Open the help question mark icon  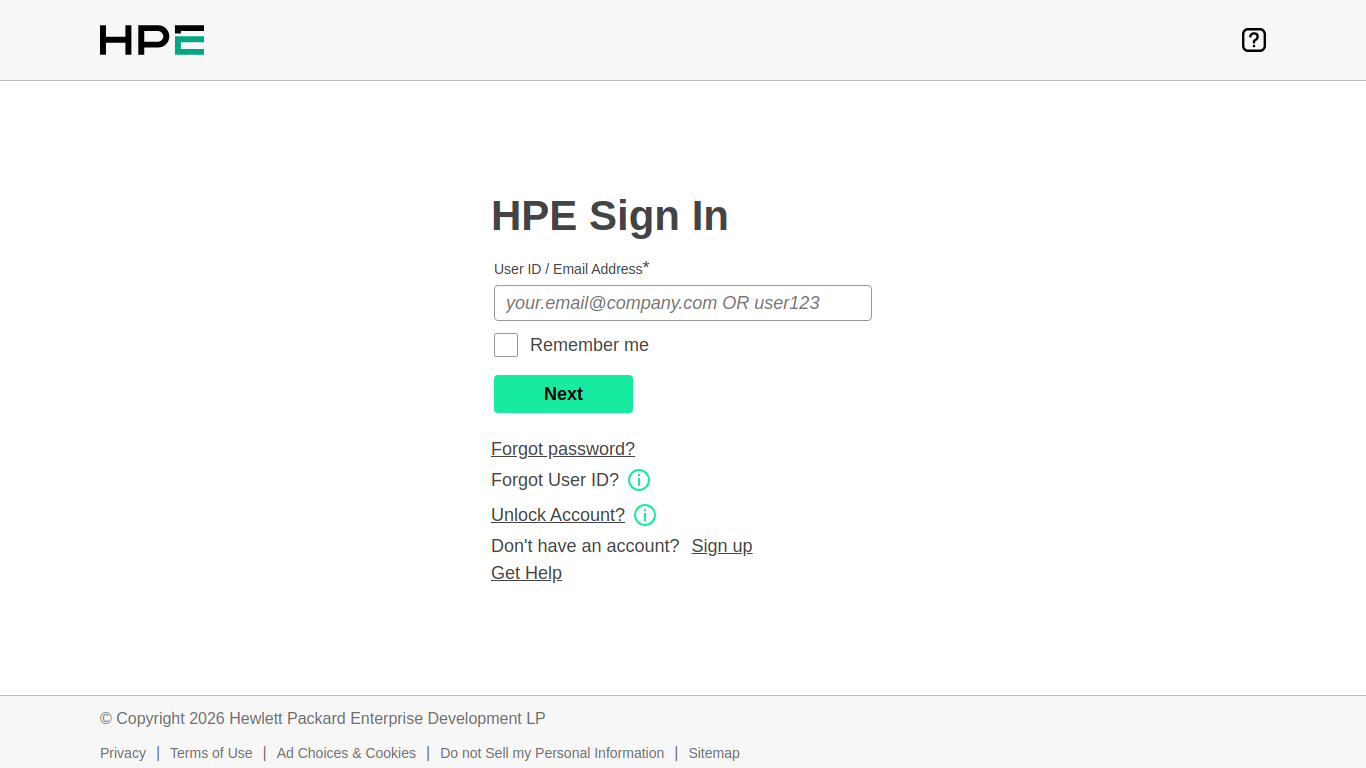tap(1254, 40)
